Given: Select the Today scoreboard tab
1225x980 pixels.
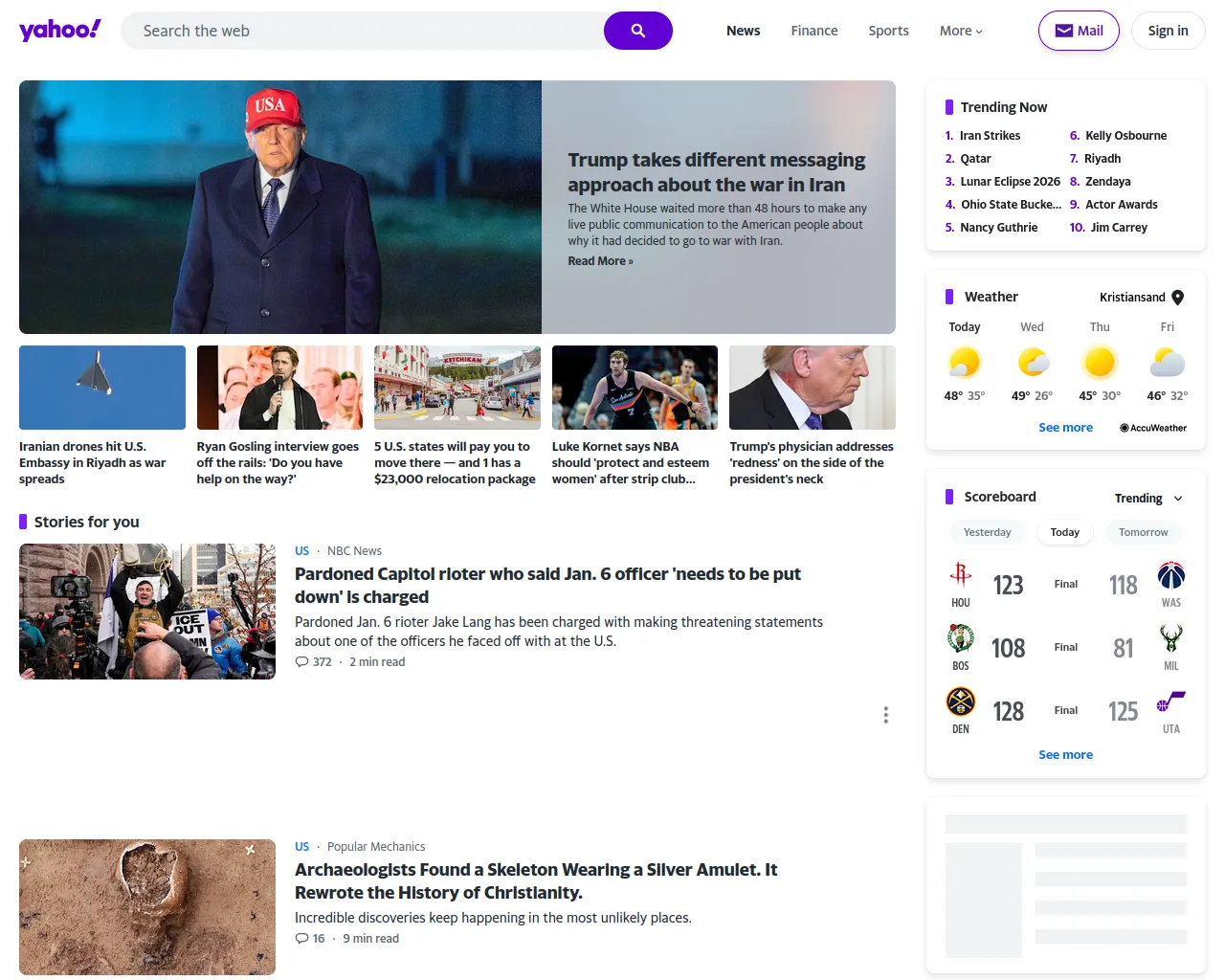Looking at the screenshot, I should click(x=1065, y=532).
